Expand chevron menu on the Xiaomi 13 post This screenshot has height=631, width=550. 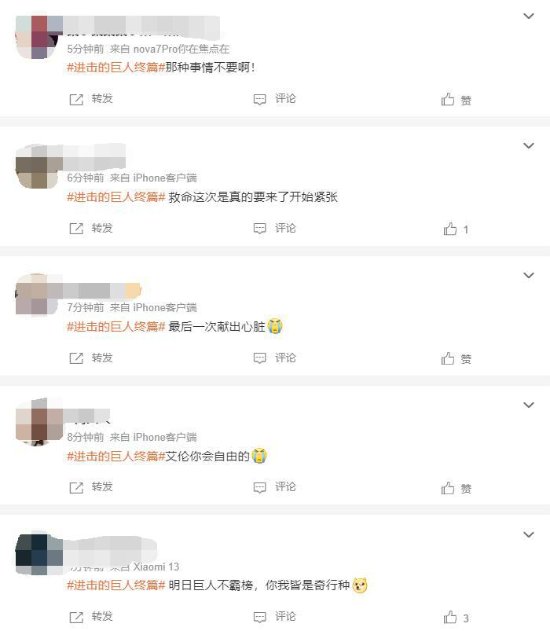coord(528,534)
